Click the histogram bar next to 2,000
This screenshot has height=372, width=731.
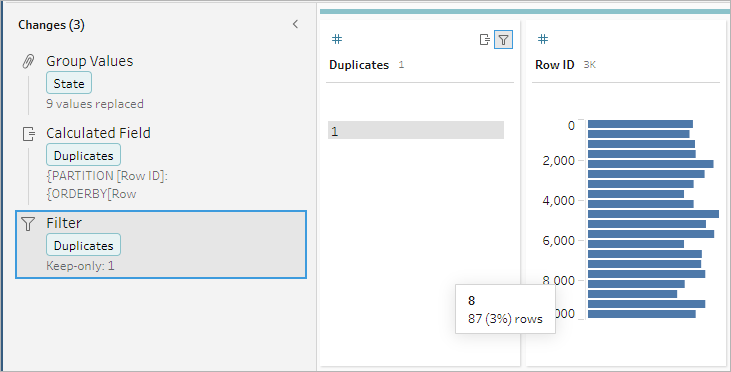coord(650,164)
